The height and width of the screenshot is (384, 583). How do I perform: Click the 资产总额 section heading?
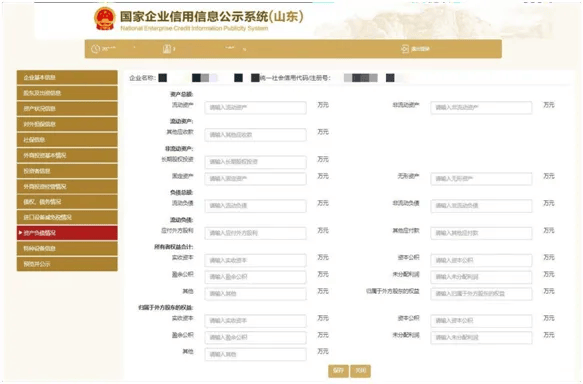click(182, 94)
